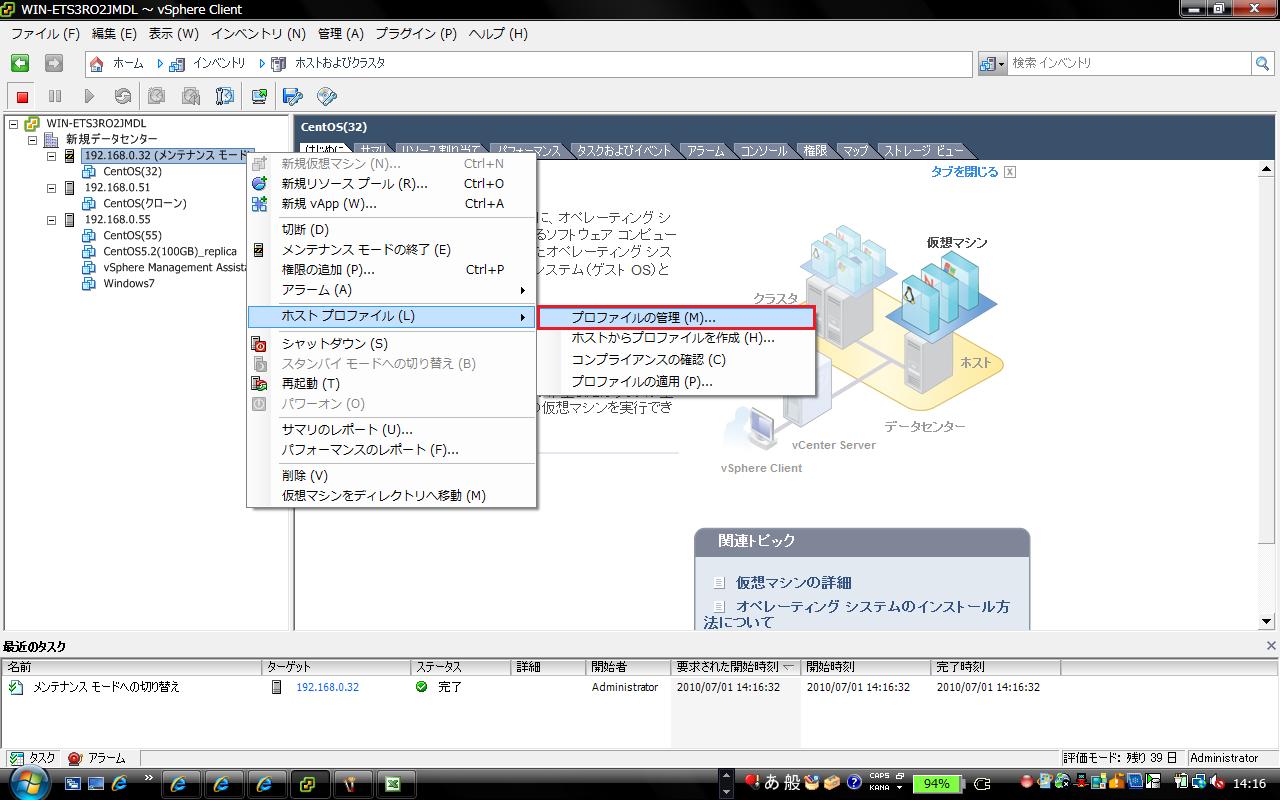Click the Power On (play) toolbar icon
Image resolution: width=1280 pixels, height=800 pixels.
[x=89, y=96]
